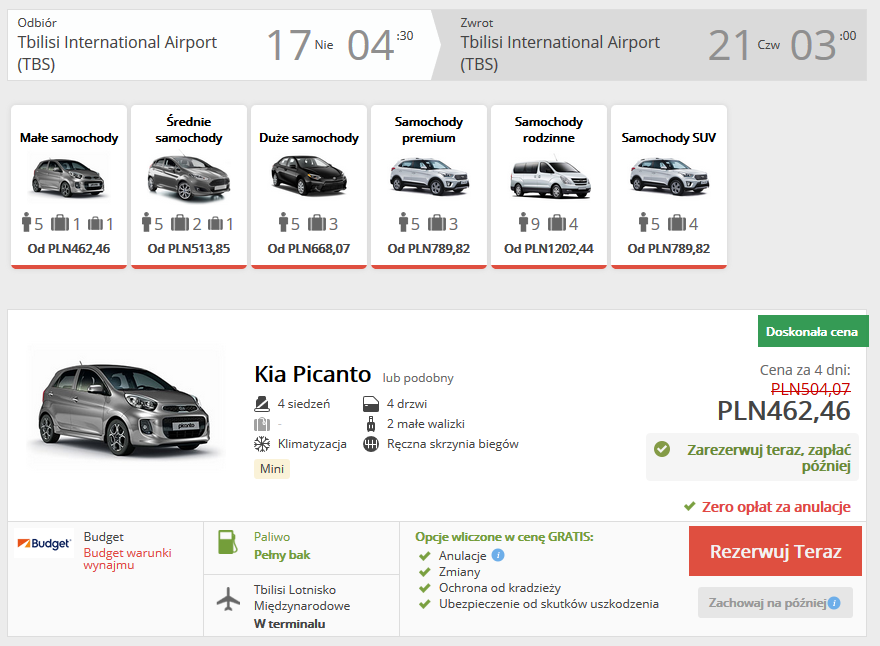The image size is (880, 646).
Task: Select the Małe samochody category card
Action: (69, 187)
